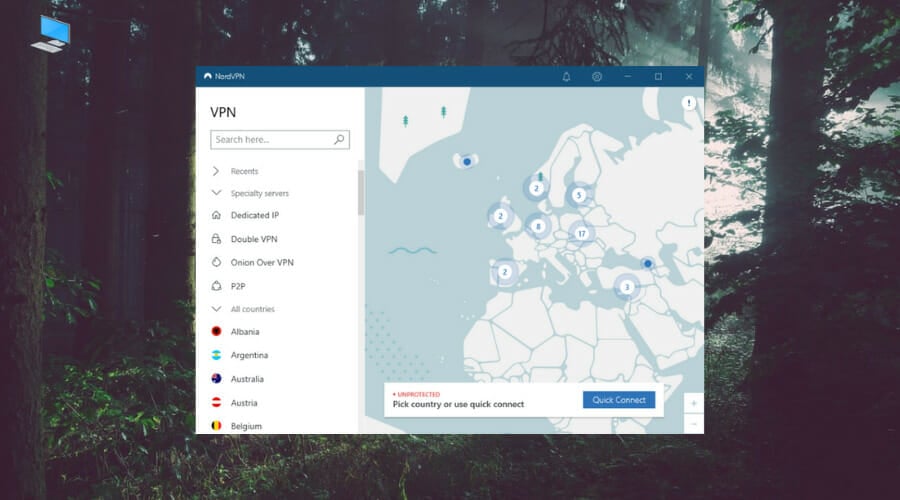Click the All countries label
The image size is (900, 500).
coord(253,309)
